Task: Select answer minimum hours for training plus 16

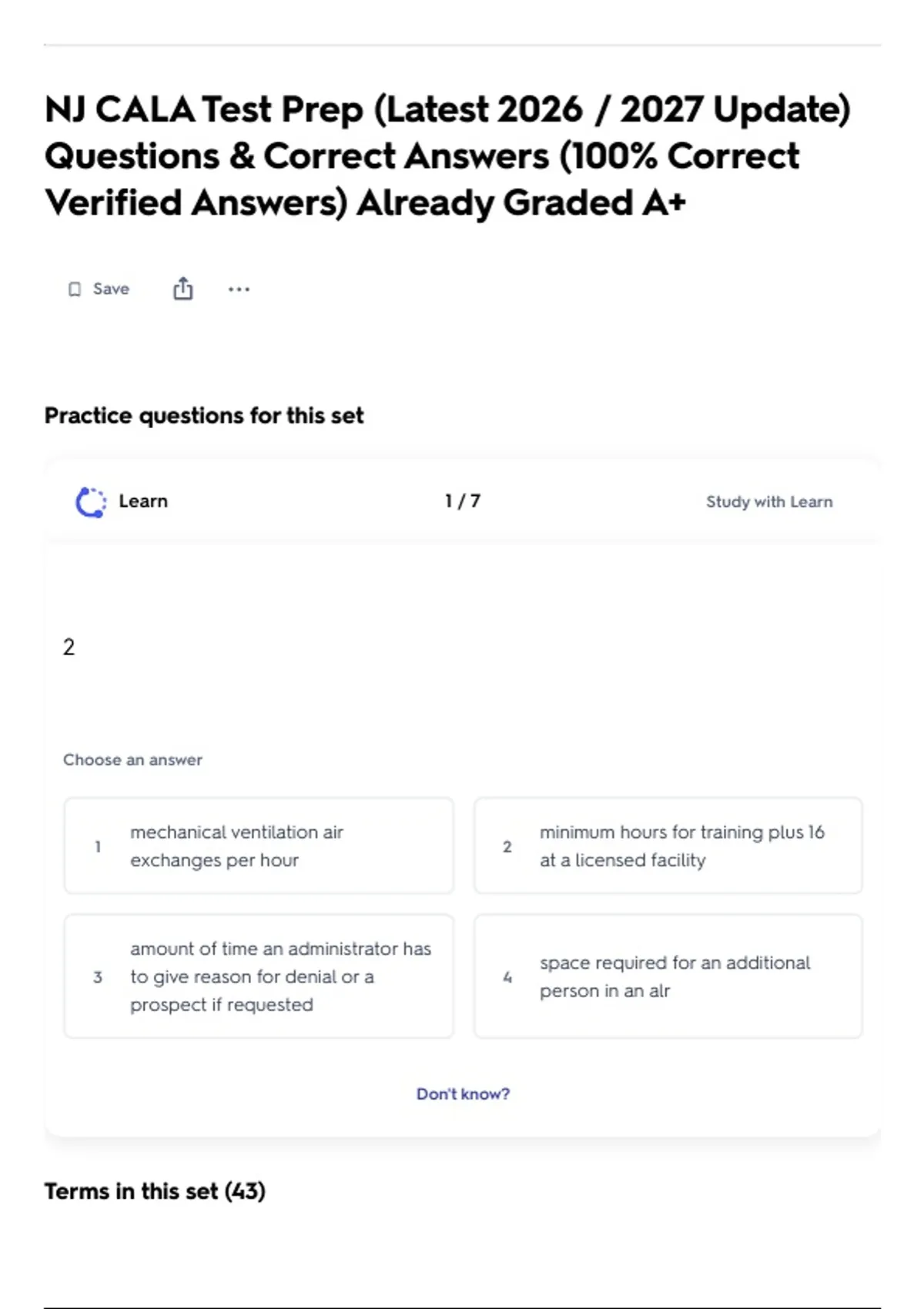Action: coord(668,845)
